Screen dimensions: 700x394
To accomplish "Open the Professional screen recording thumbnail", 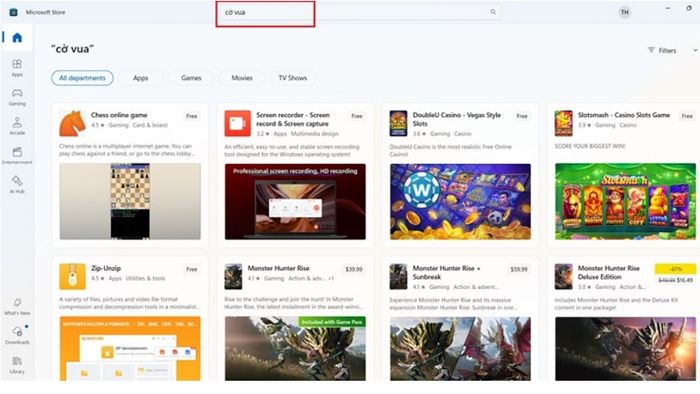I will (x=295, y=201).
